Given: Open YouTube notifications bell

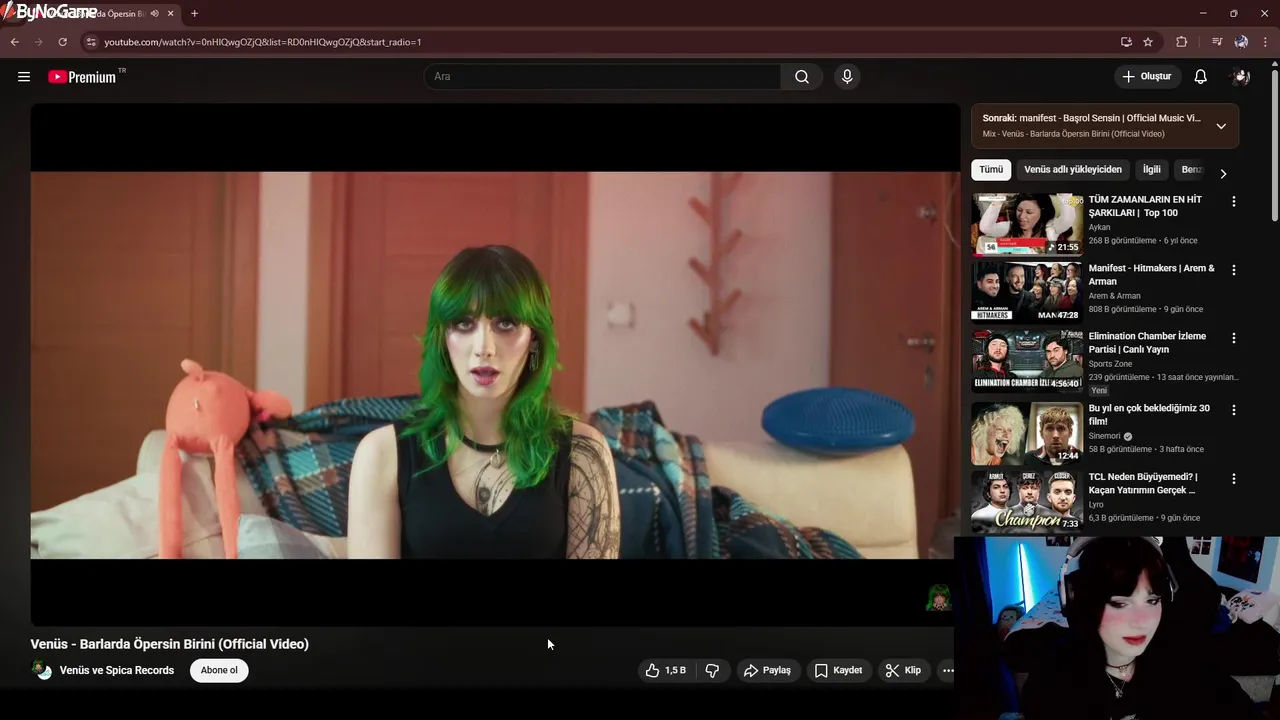Looking at the screenshot, I should [x=1201, y=77].
